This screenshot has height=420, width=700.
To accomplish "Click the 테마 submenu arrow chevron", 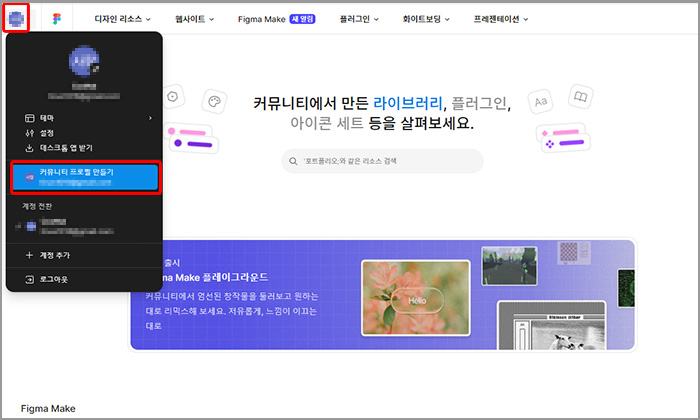I will coord(150,118).
